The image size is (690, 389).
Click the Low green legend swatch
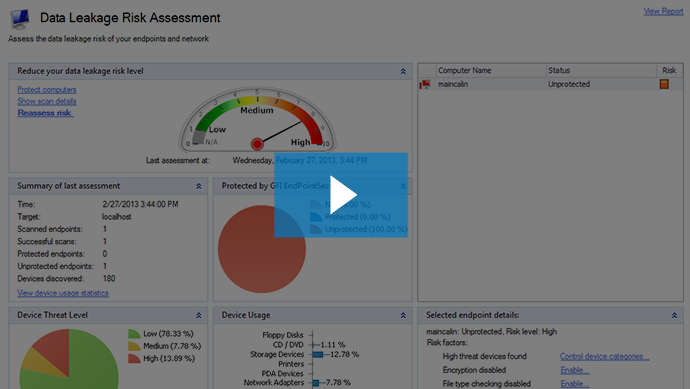tap(134, 334)
